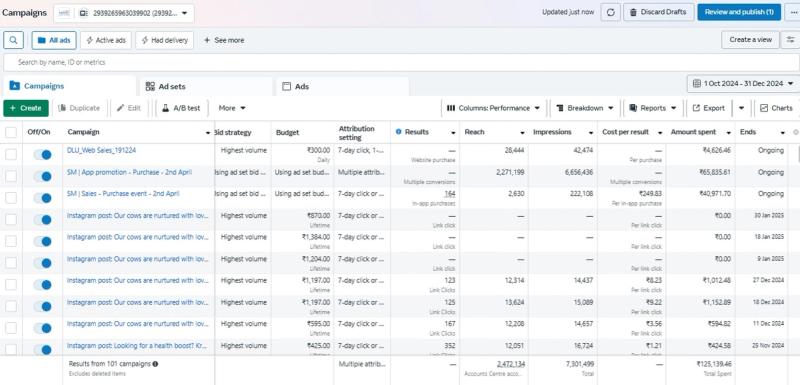Open the A/B test tool
This screenshot has width=800, height=385.
point(182,108)
